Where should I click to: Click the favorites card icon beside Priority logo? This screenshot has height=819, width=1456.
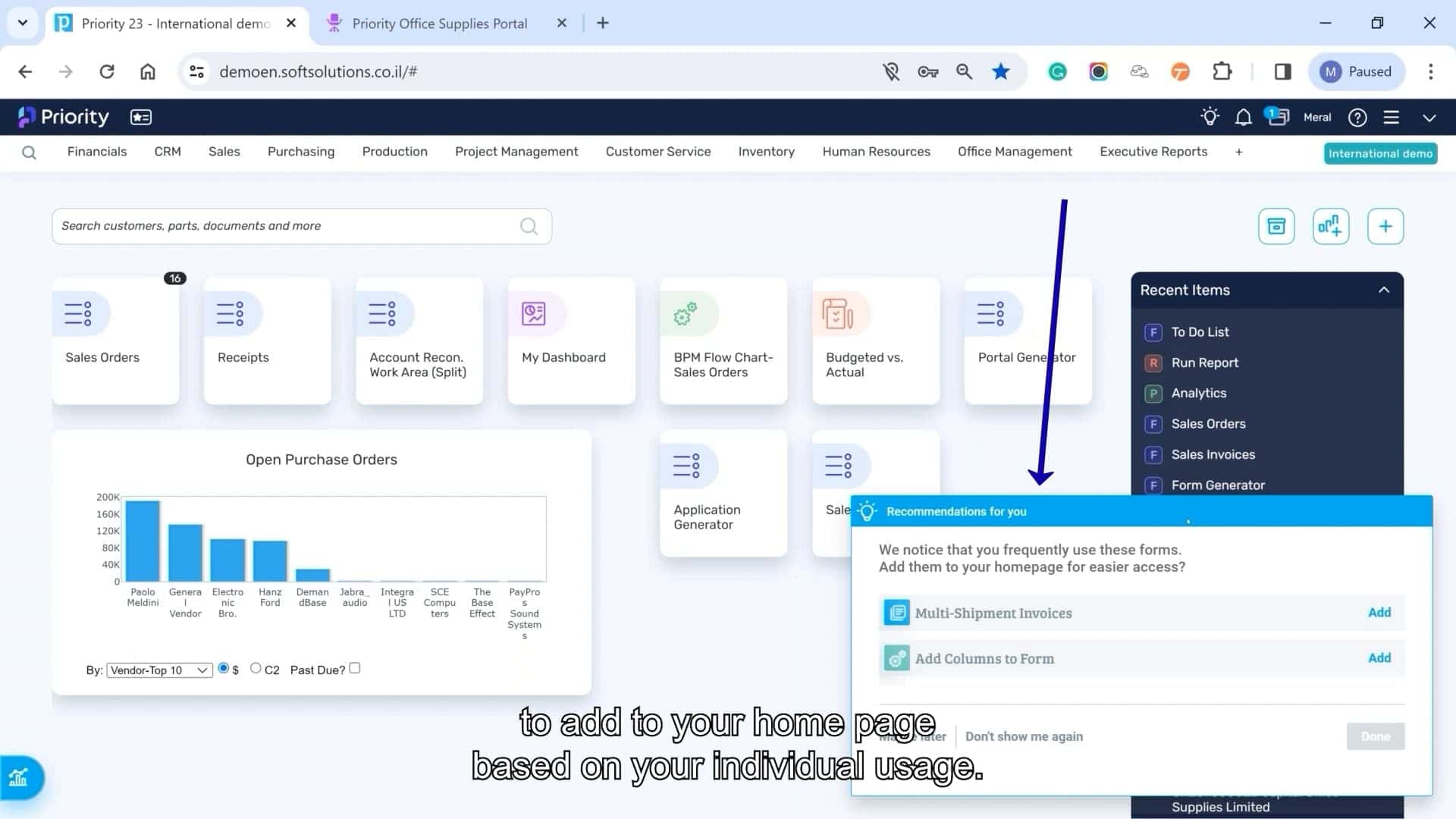pos(141,117)
